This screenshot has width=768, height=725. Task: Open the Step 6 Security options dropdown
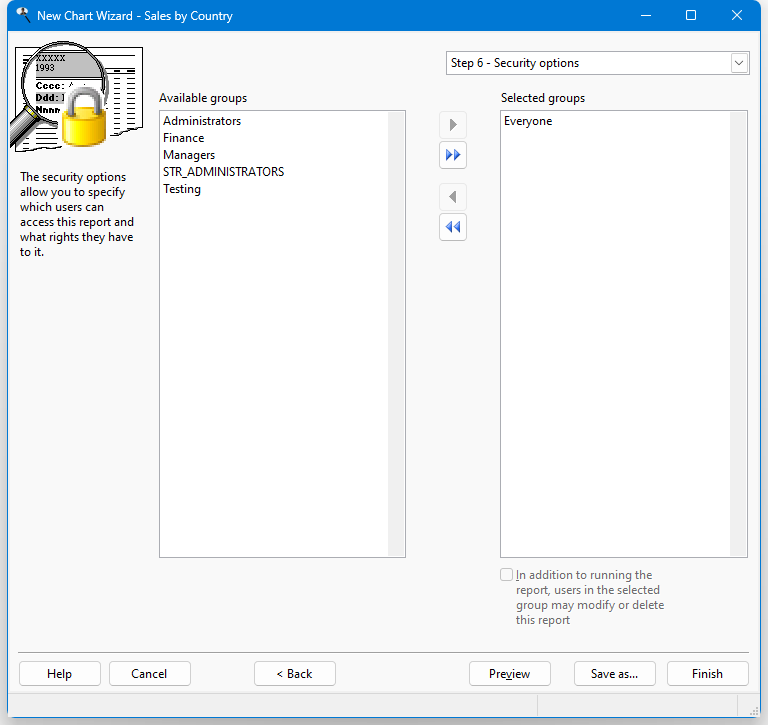click(598, 63)
